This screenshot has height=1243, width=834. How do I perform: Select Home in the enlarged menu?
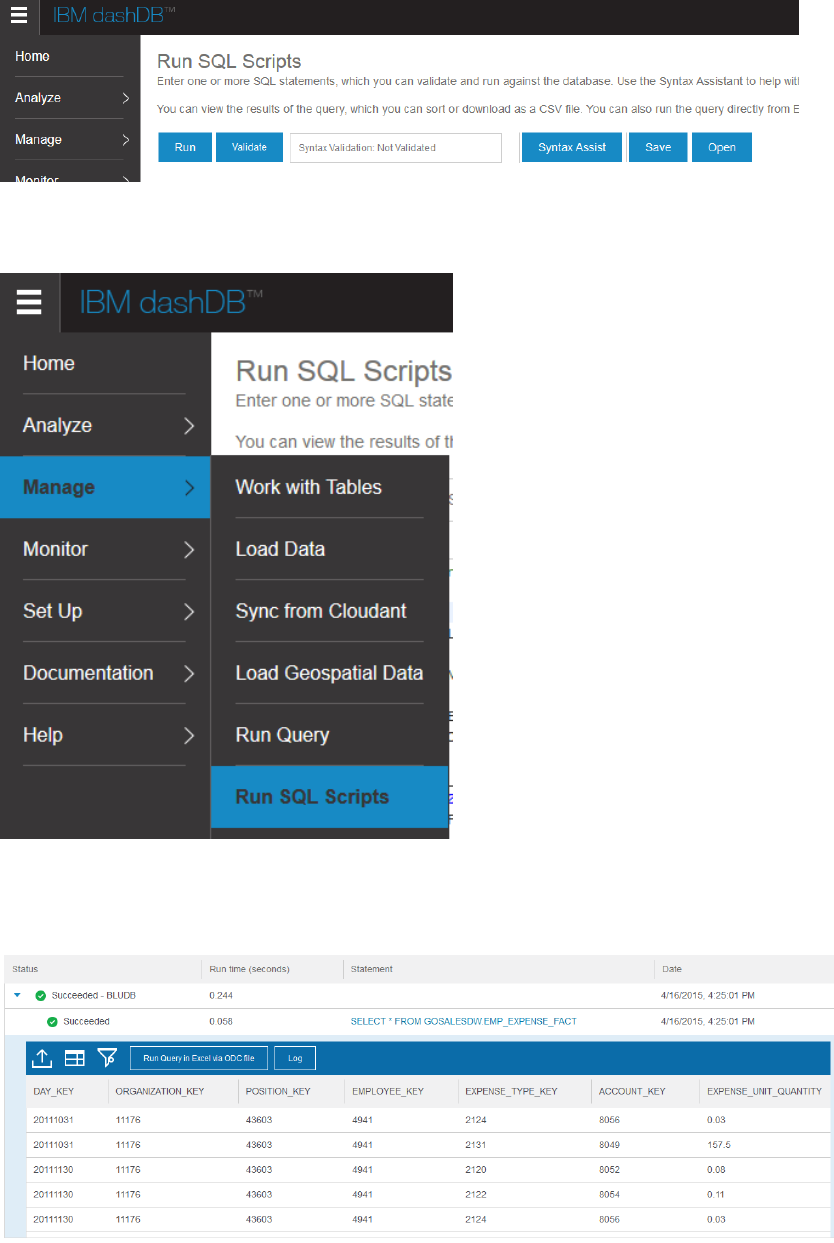pyautogui.click(x=49, y=363)
